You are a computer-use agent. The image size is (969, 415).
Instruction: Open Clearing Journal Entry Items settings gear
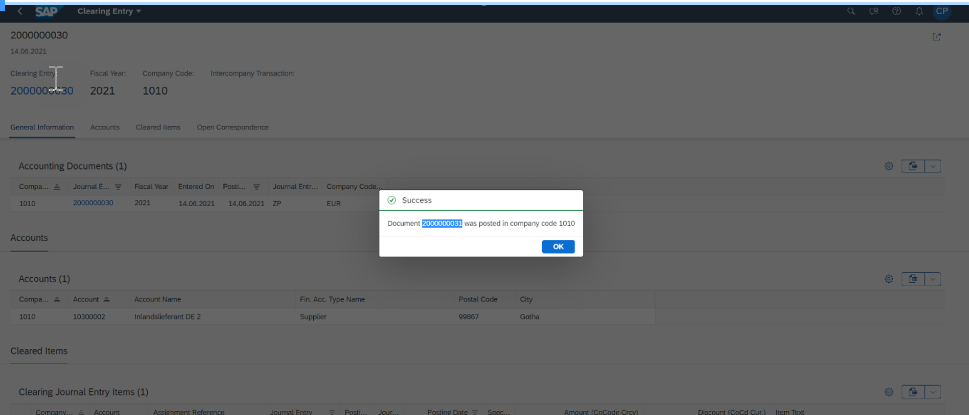pyautogui.click(x=889, y=392)
